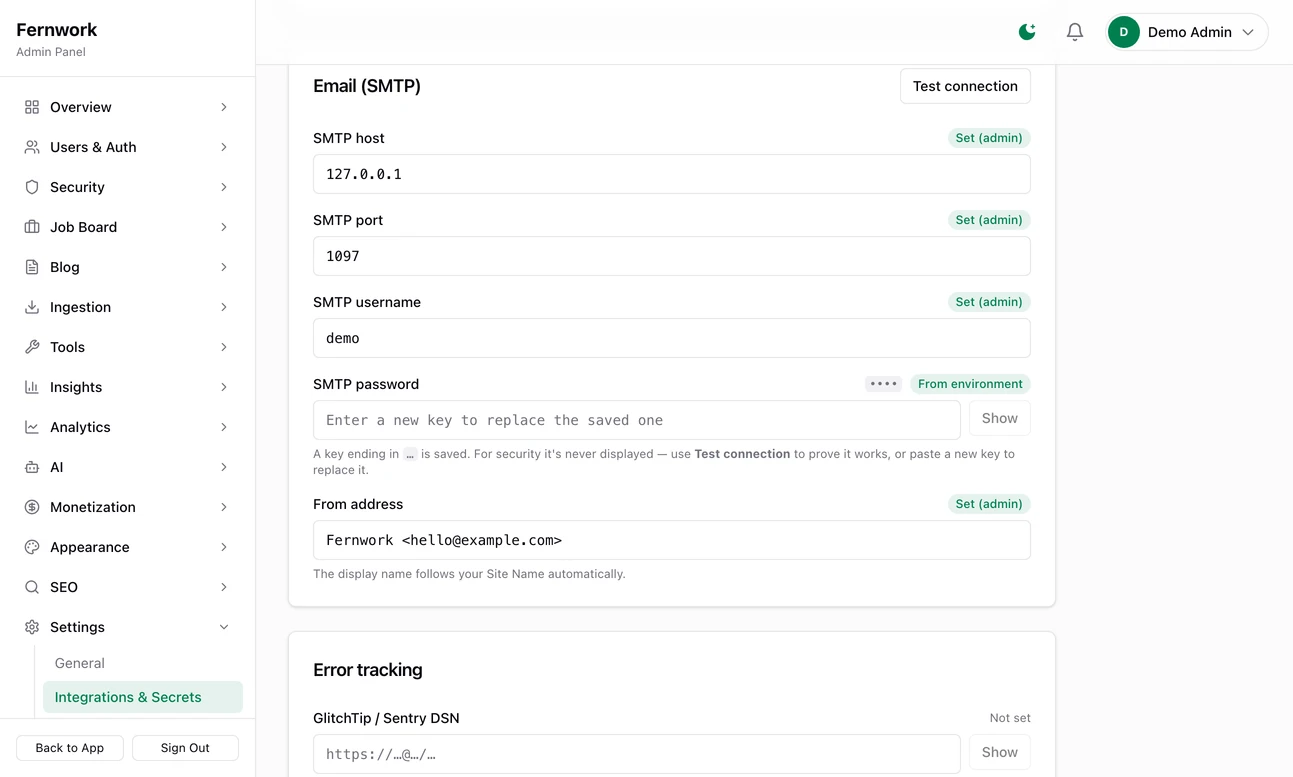
Task: Click the Appearance palette icon
Action: 32,547
